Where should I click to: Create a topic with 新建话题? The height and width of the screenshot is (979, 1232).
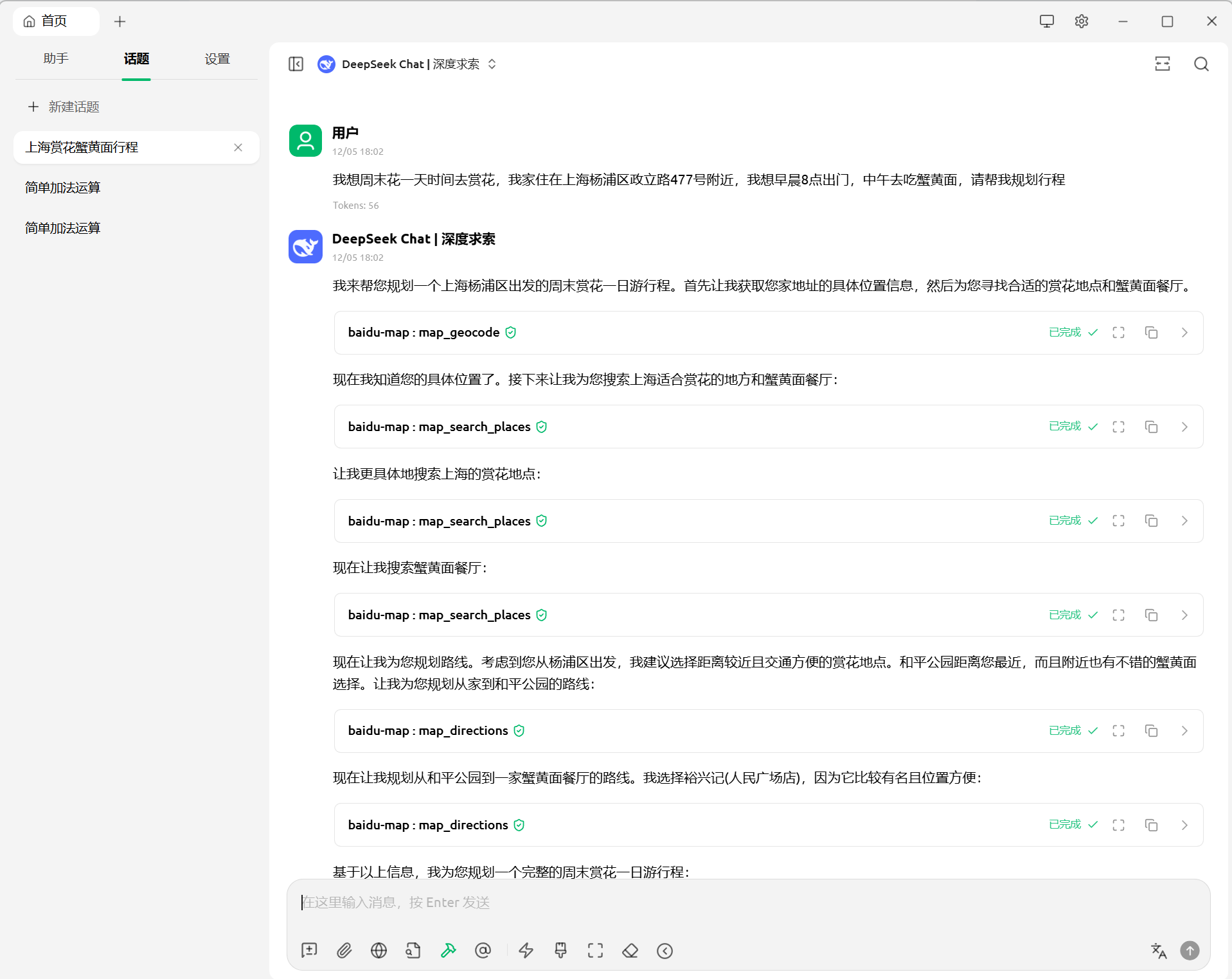click(64, 107)
